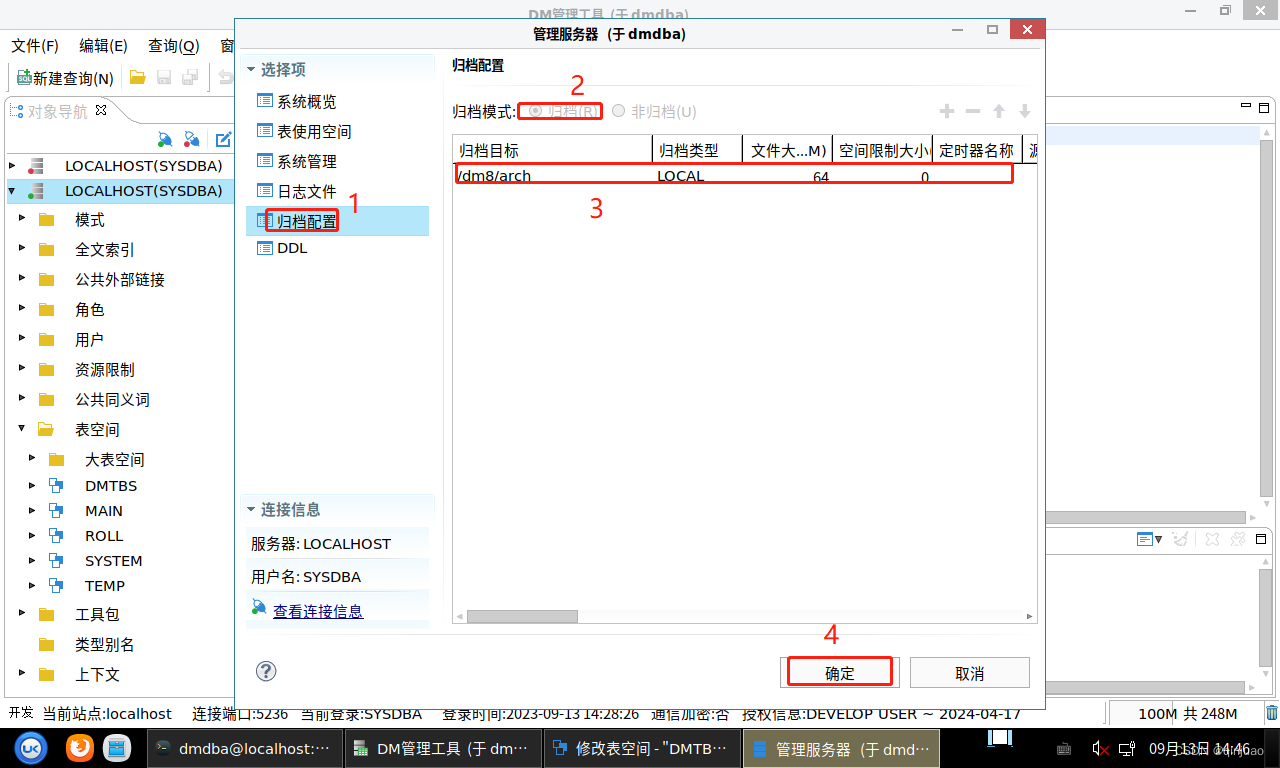
Task: Select the DMTBS tablespace
Action: coord(111,486)
